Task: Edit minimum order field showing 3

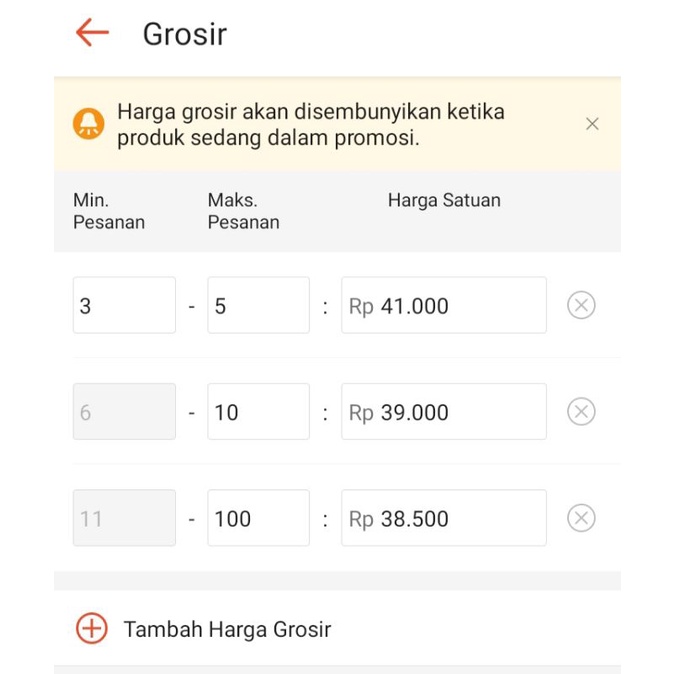Action: point(124,305)
